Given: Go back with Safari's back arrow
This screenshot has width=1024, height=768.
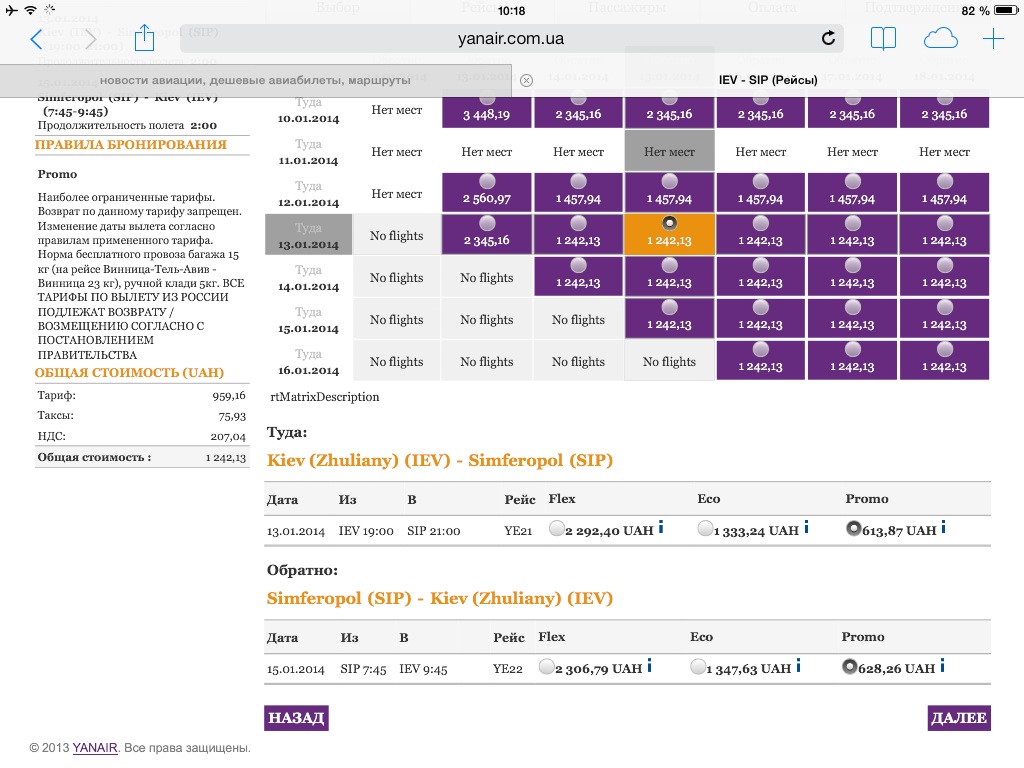Looking at the screenshot, I should (x=37, y=39).
